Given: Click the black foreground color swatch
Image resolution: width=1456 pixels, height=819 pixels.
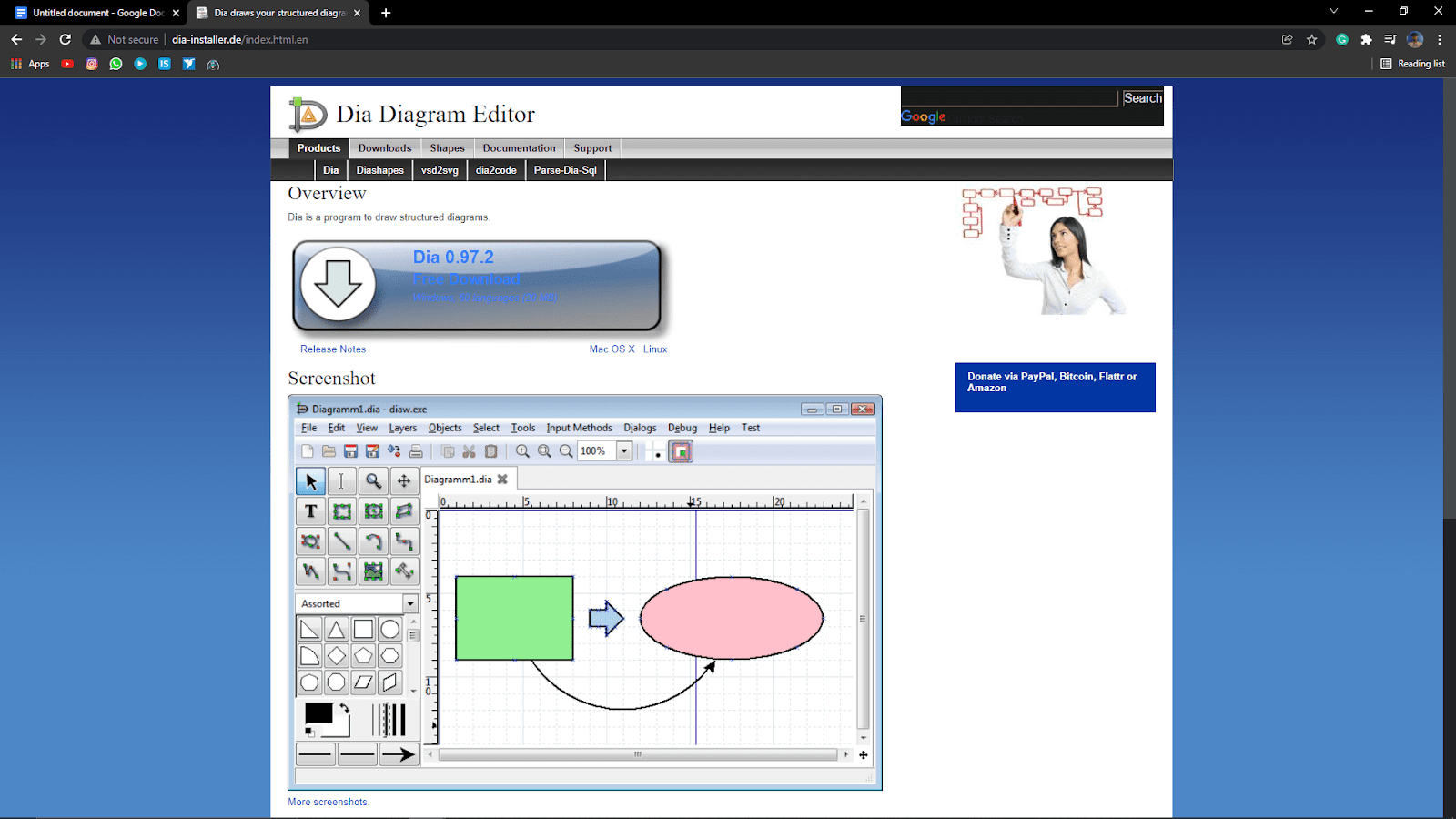Looking at the screenshot, I should click(x=318, y=713).
